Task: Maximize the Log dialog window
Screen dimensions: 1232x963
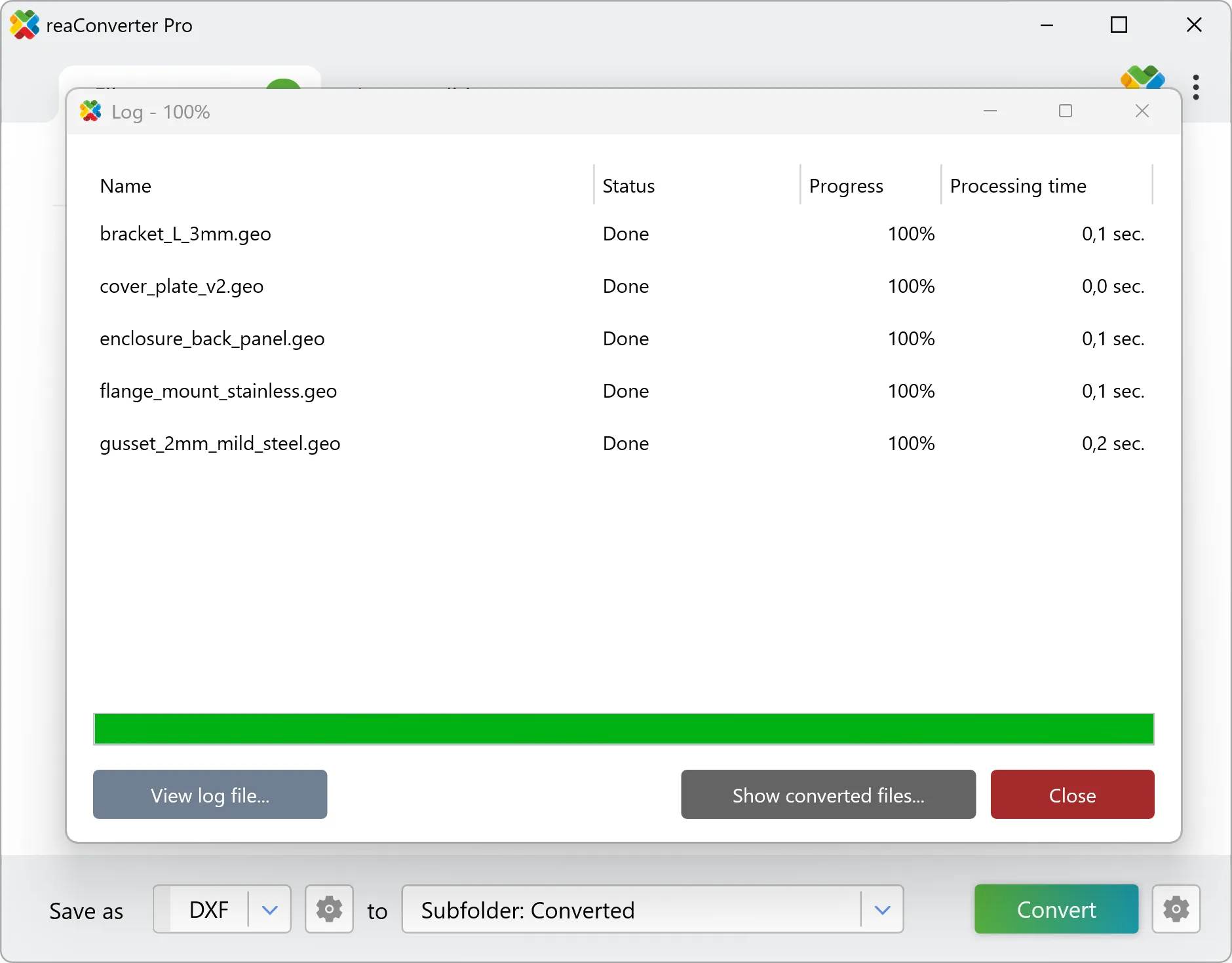Action: pos(1066,111)
